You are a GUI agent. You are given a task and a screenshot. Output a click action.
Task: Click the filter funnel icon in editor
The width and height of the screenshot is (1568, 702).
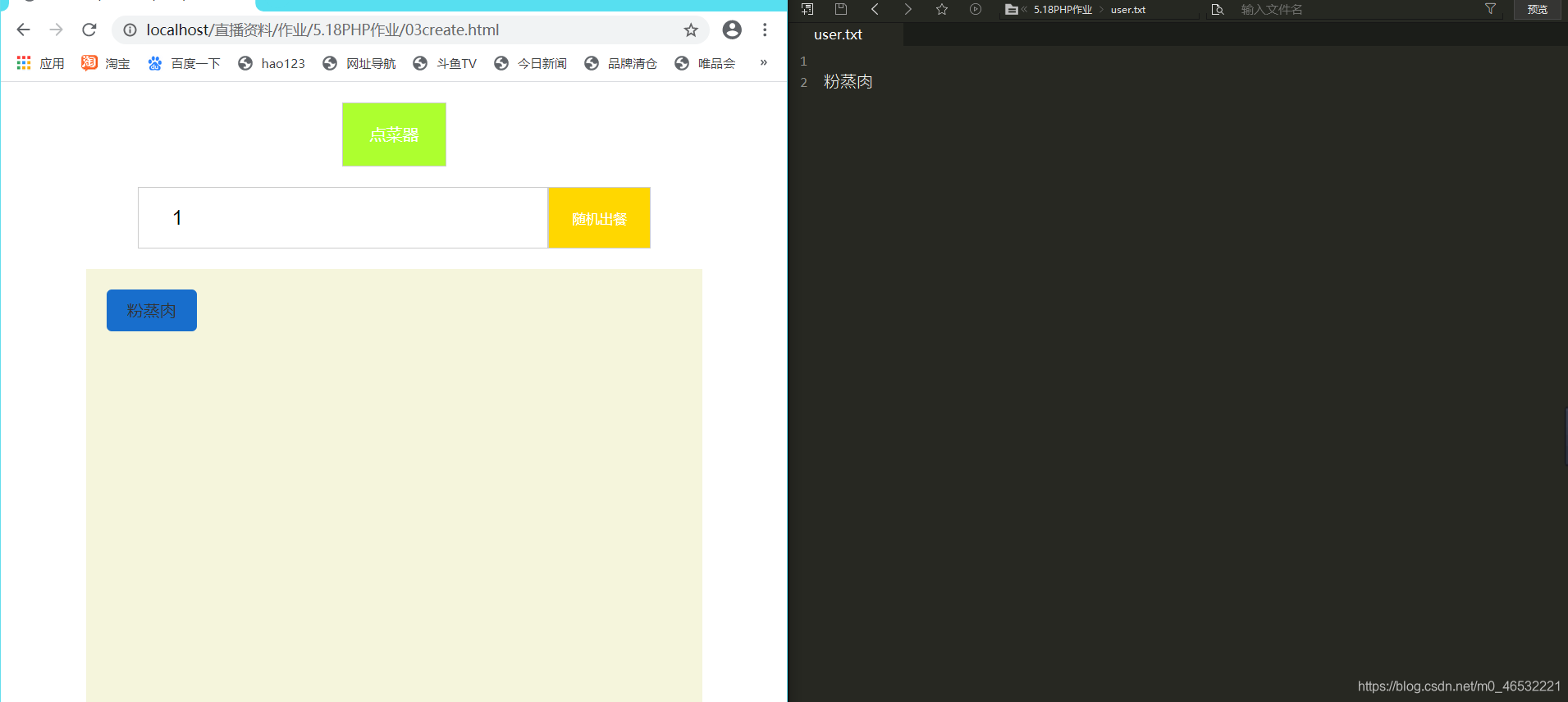1490,9
